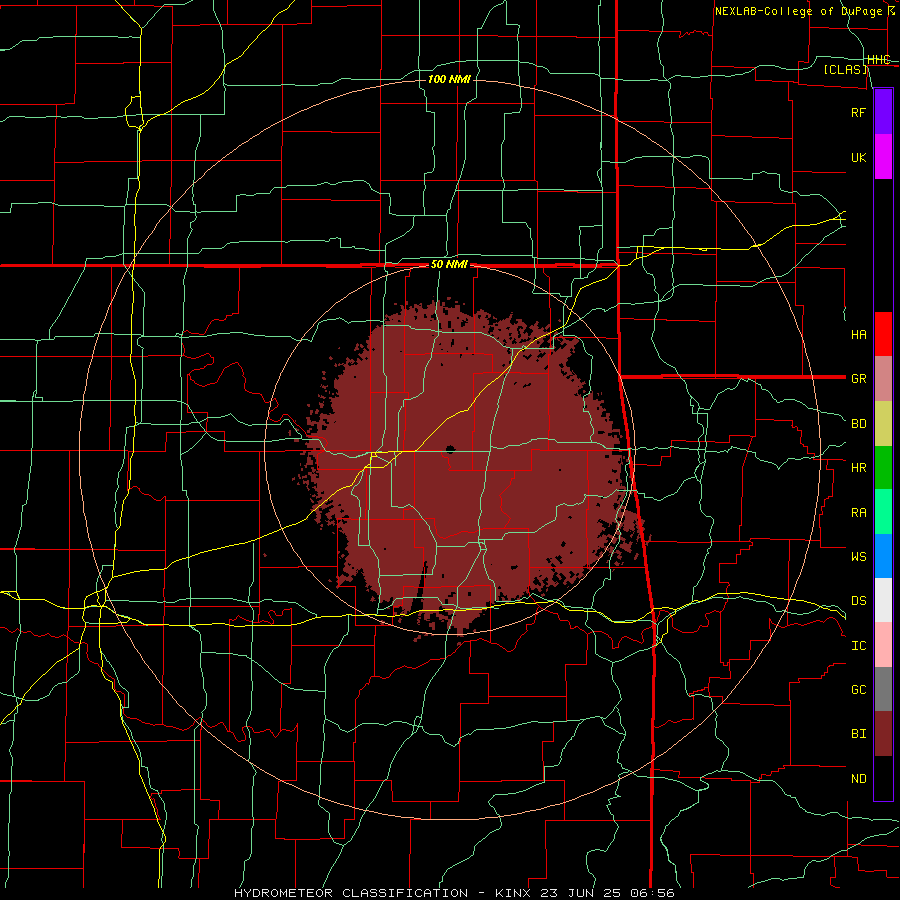Click the 'BI' legend label
This screenshot has height=900, width=900.
[x=858, y=734]
